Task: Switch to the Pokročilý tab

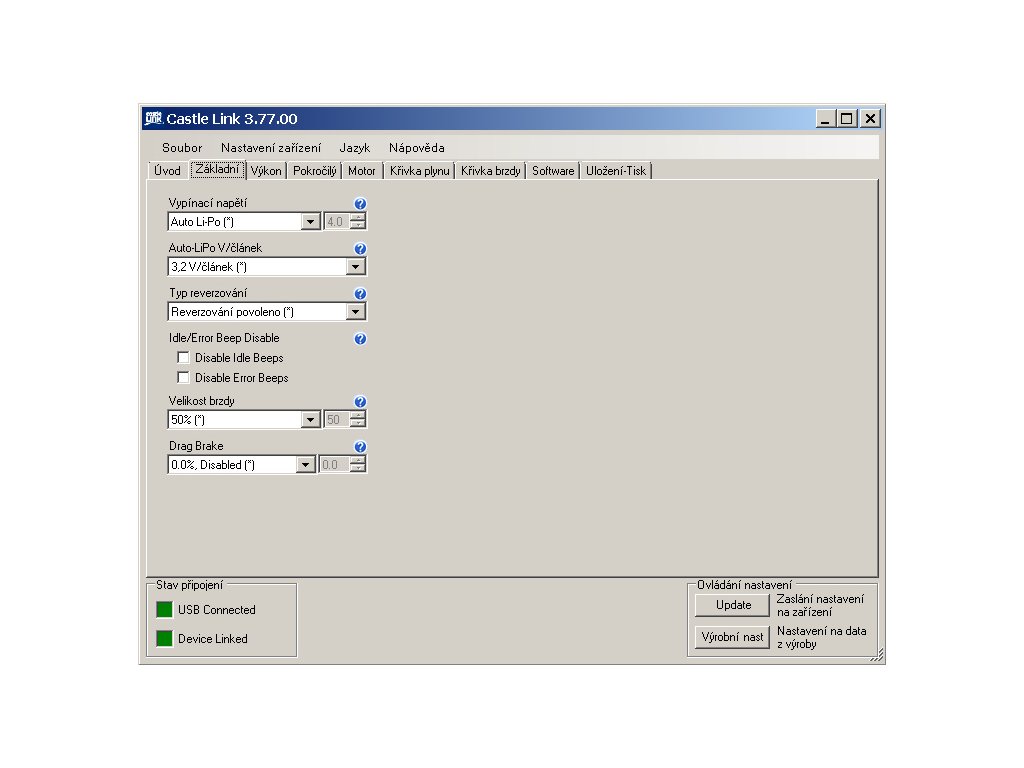Action: coord(315,170)
